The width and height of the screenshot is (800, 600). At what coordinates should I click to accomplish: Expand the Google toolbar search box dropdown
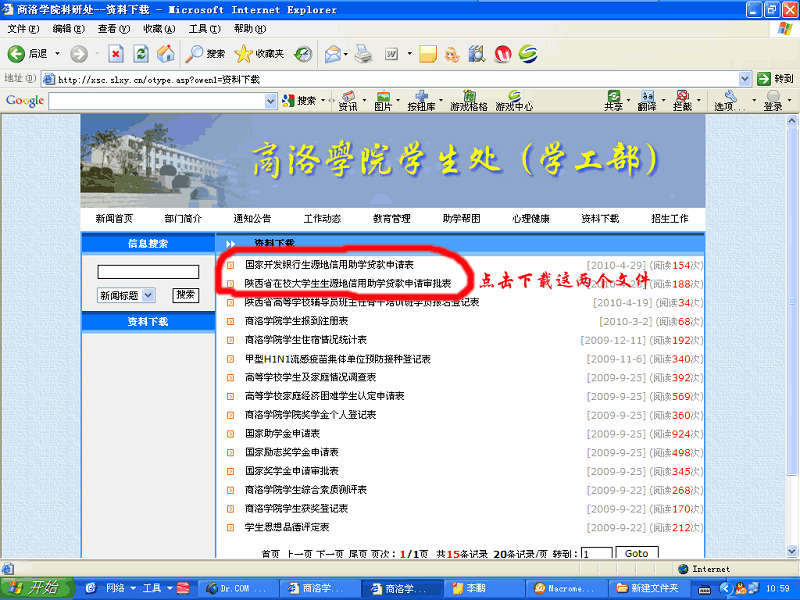click(270, 101)
